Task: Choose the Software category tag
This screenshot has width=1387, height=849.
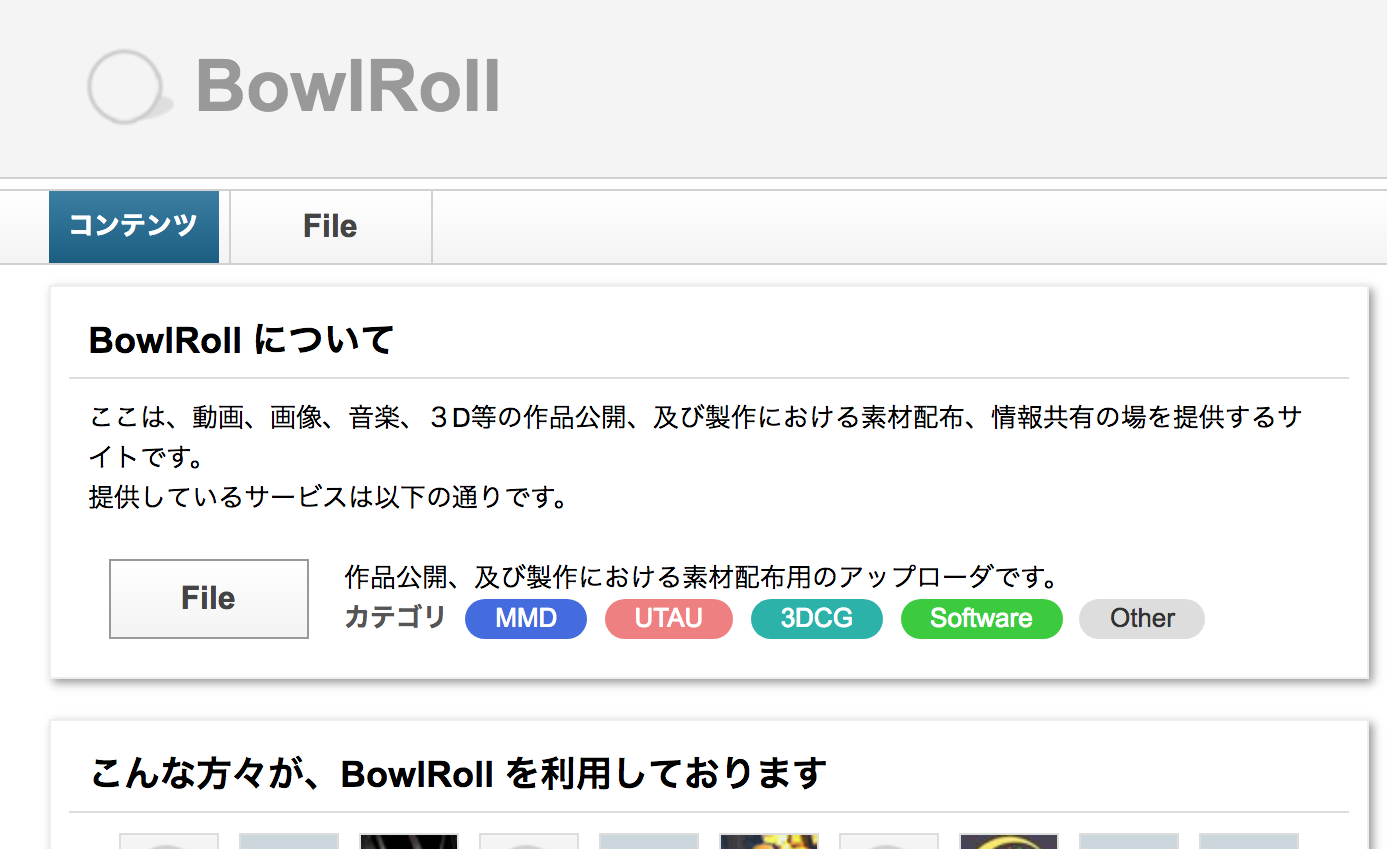Action: [981, 618]
